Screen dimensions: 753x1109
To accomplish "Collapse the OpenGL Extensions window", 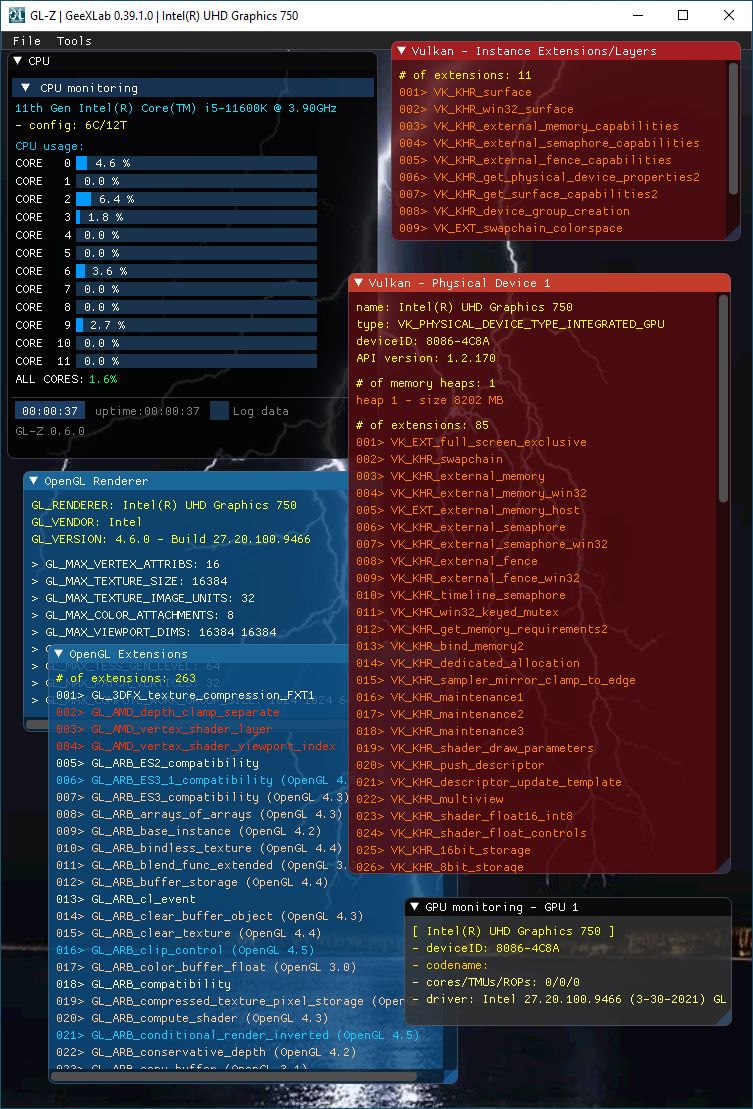I will [x=59, y=654].
